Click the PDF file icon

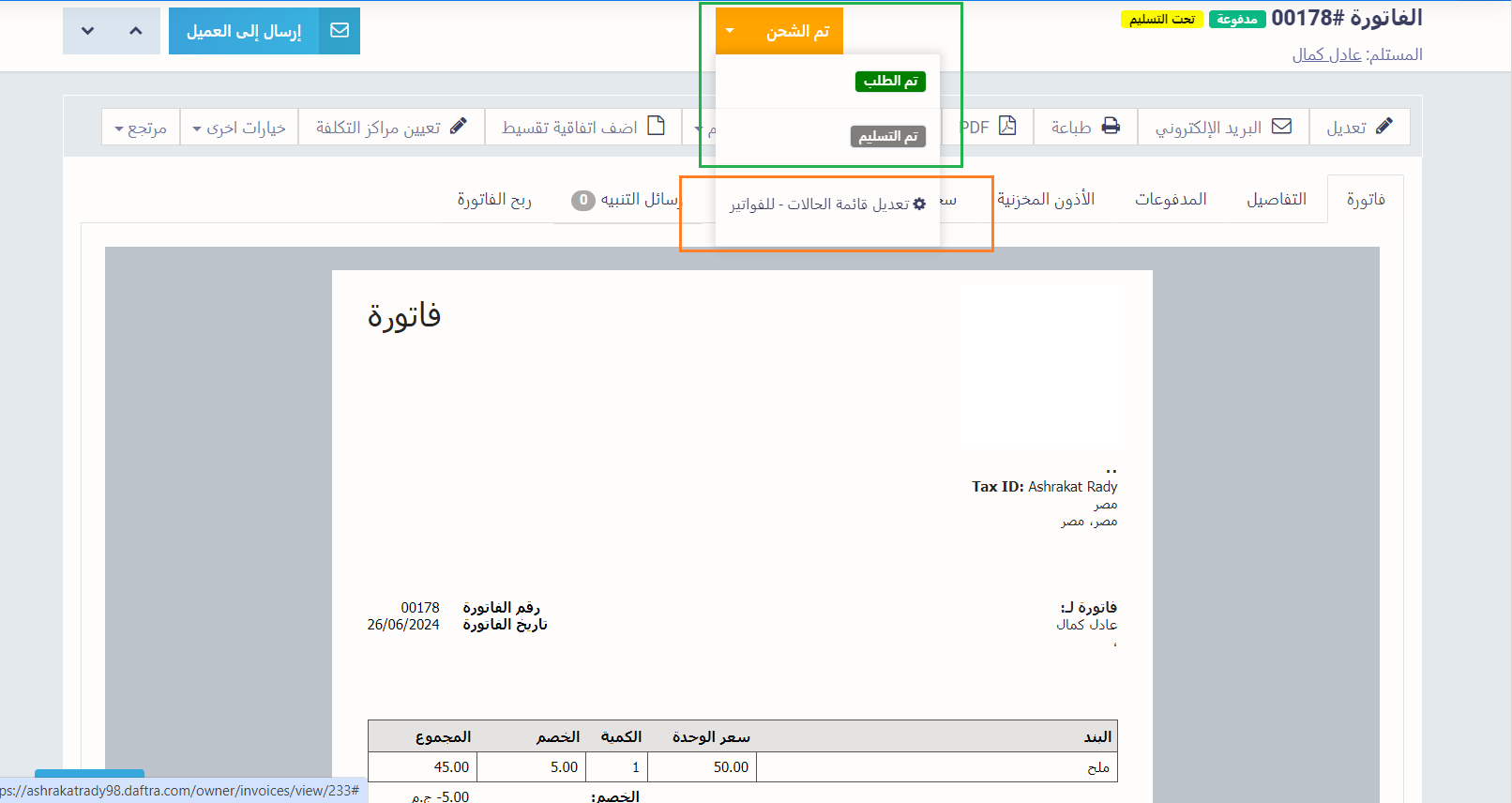[x=1007, y=127]
